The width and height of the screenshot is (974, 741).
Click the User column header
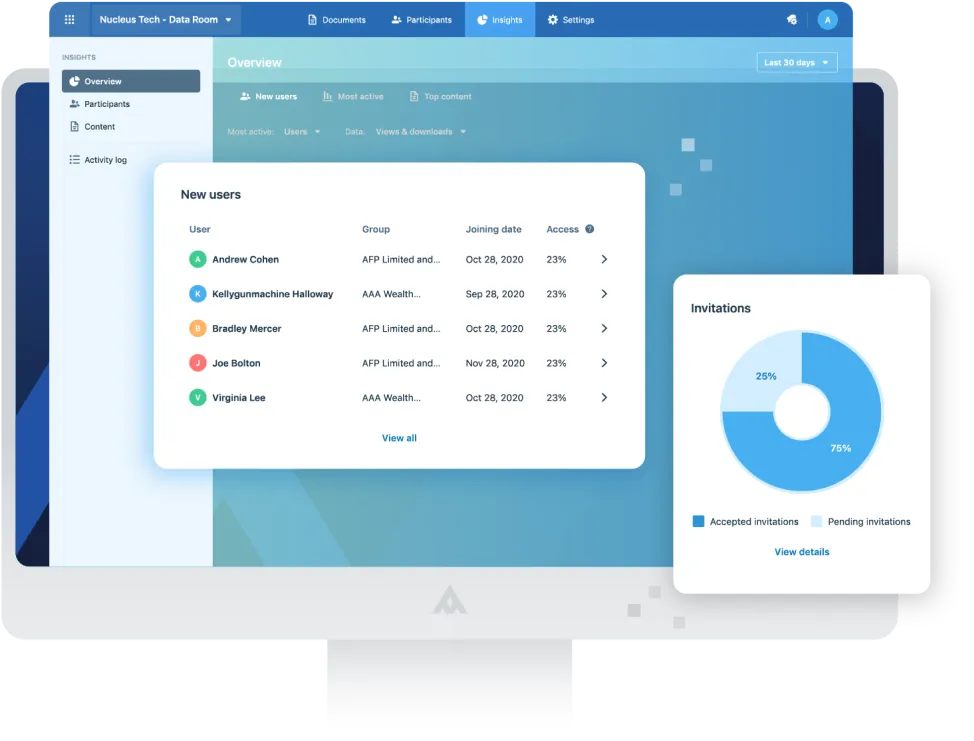coord(199,229)
